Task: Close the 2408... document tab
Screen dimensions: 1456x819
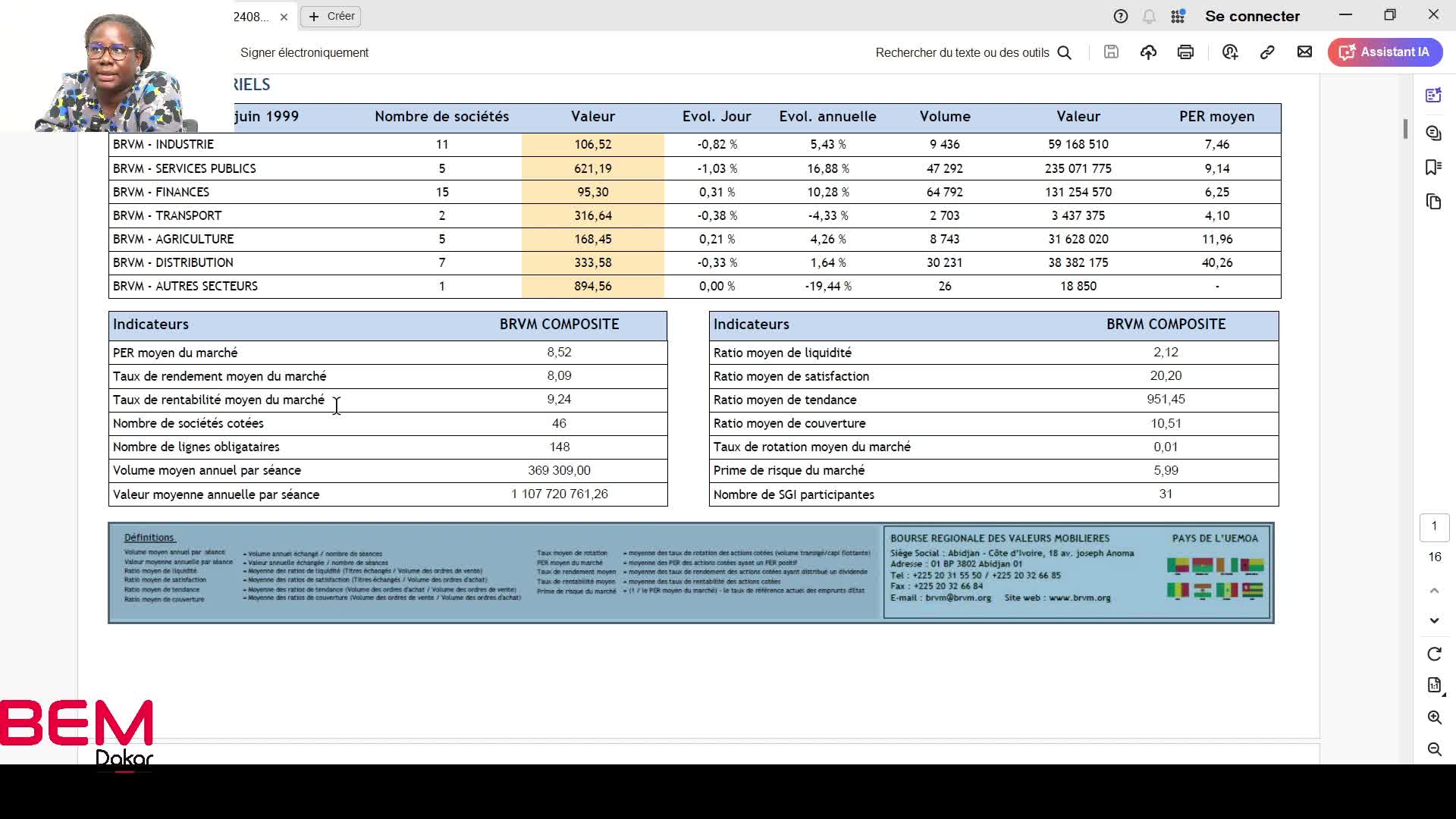Action: pos(284,17)
